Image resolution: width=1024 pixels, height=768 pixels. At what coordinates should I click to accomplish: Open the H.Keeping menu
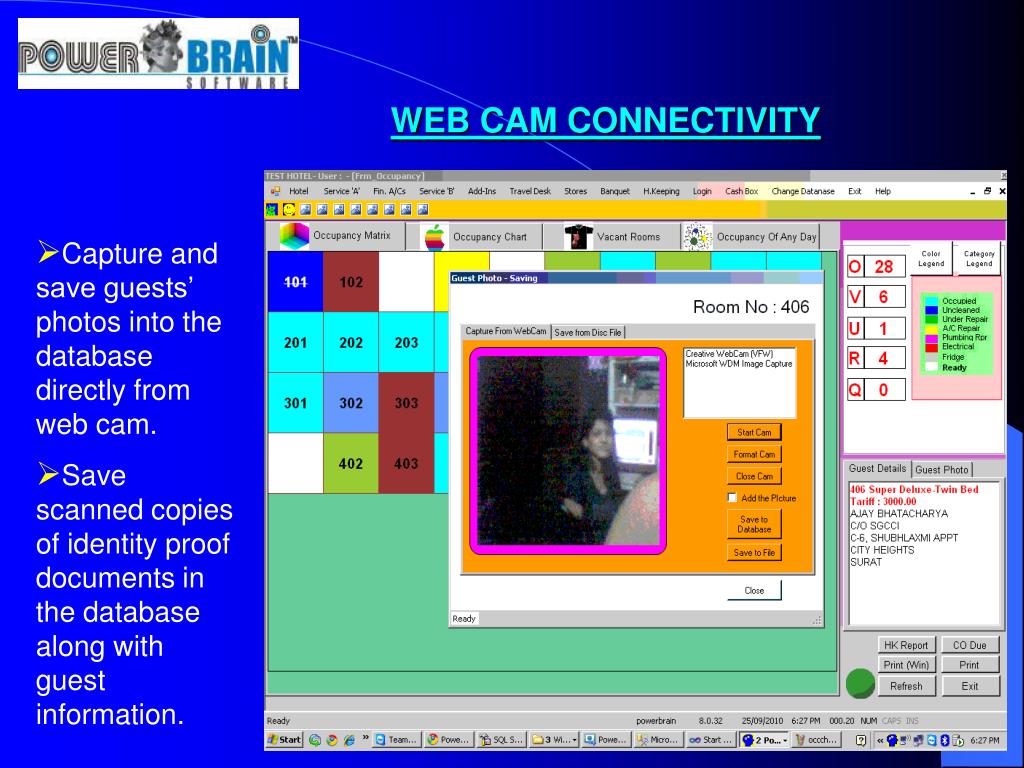coord(661,191)
